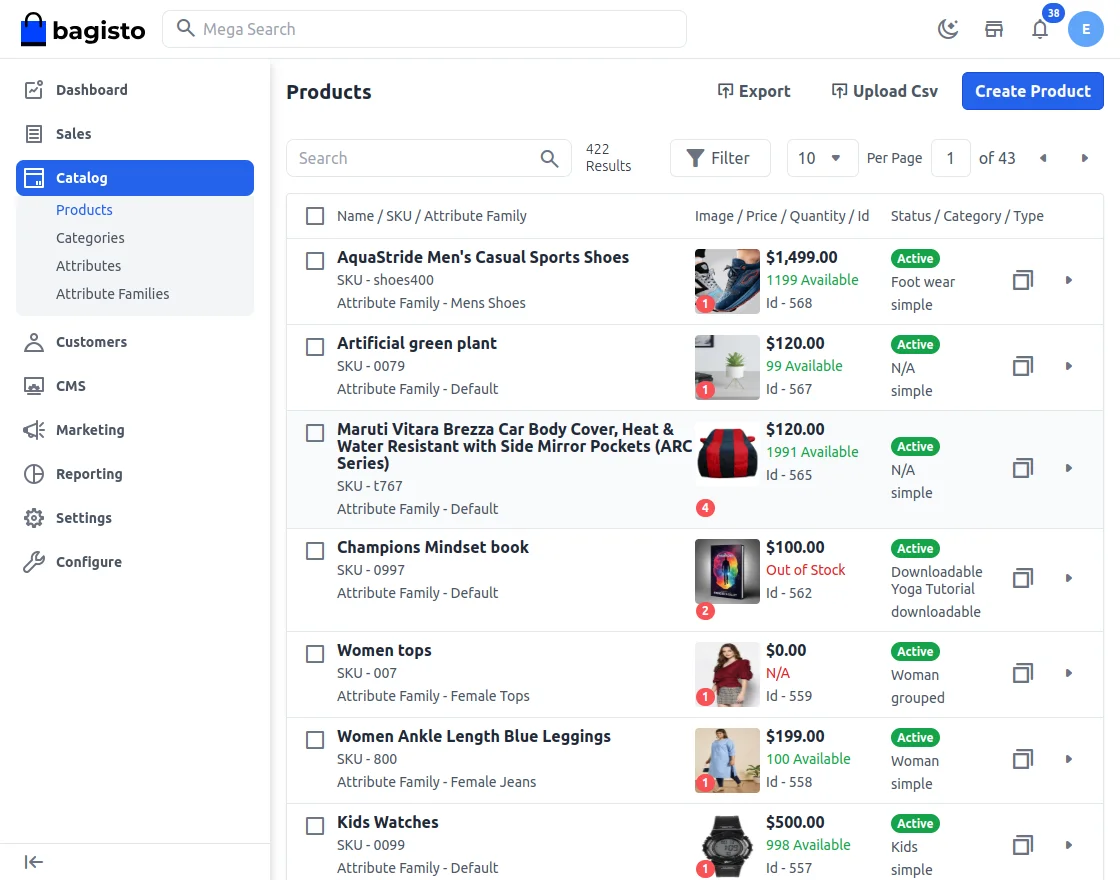
Task: Check the select-all checkbox in the table header
Action: pos(315,215)
